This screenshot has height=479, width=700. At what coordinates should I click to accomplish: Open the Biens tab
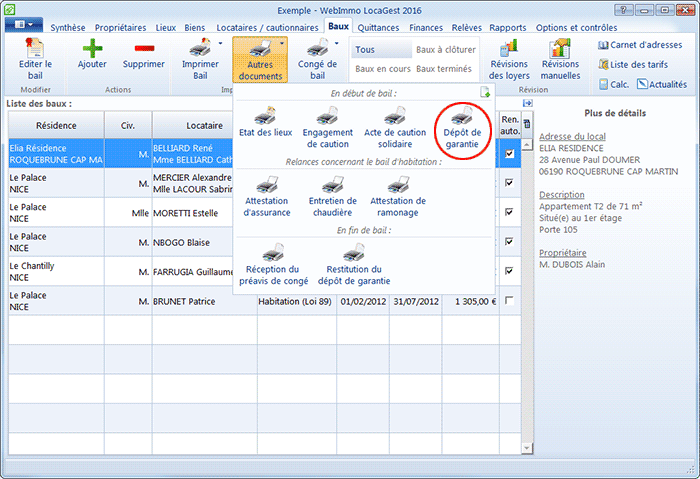195,28
